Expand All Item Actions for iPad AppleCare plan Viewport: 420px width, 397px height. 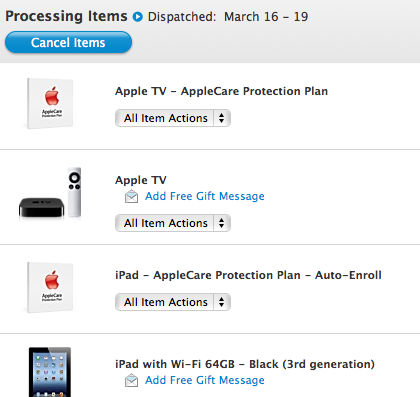click(173, 302)
